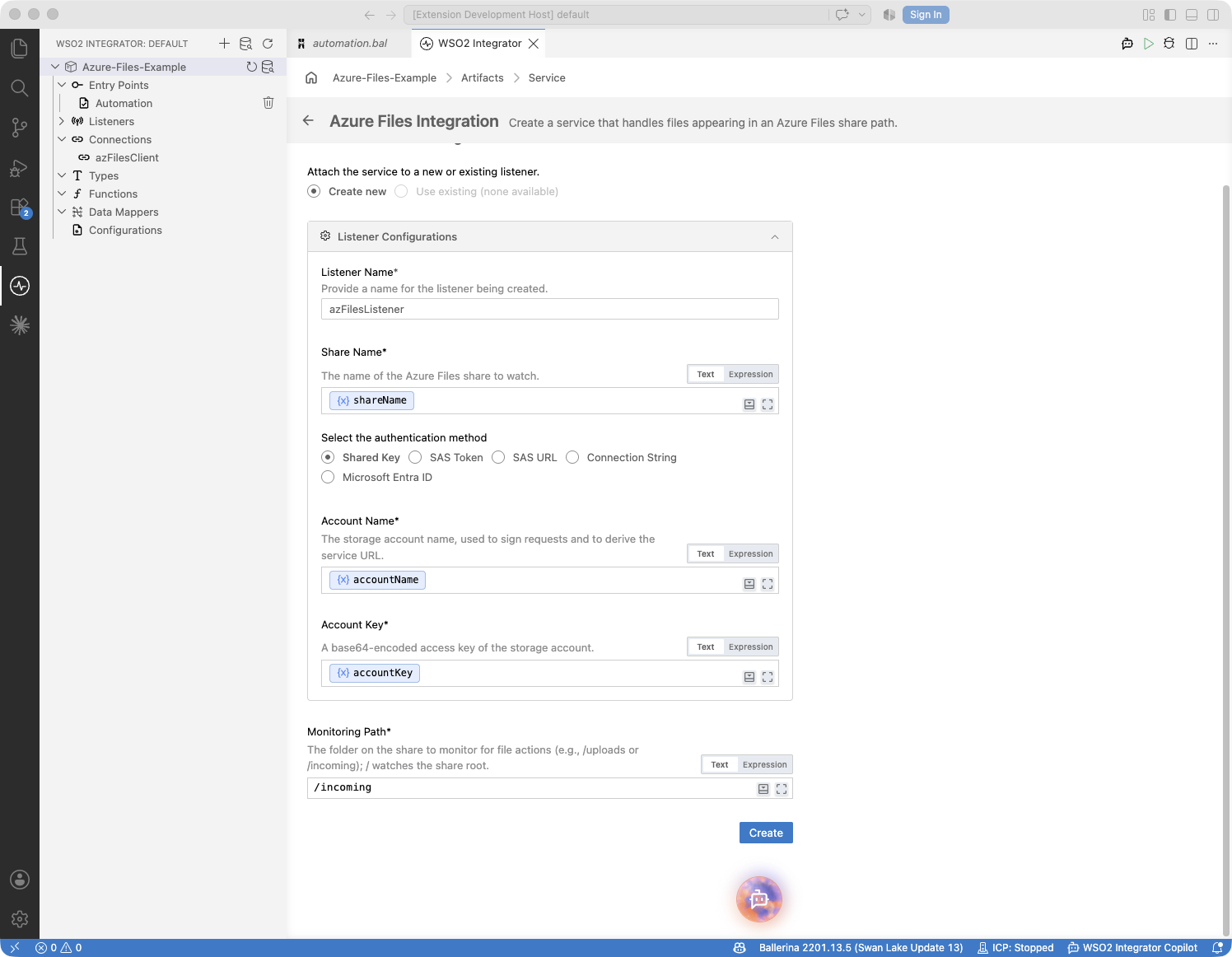Collapse the Connections tree node
The width and height of the screenshot is (1232, 957).
pos(62,139)
